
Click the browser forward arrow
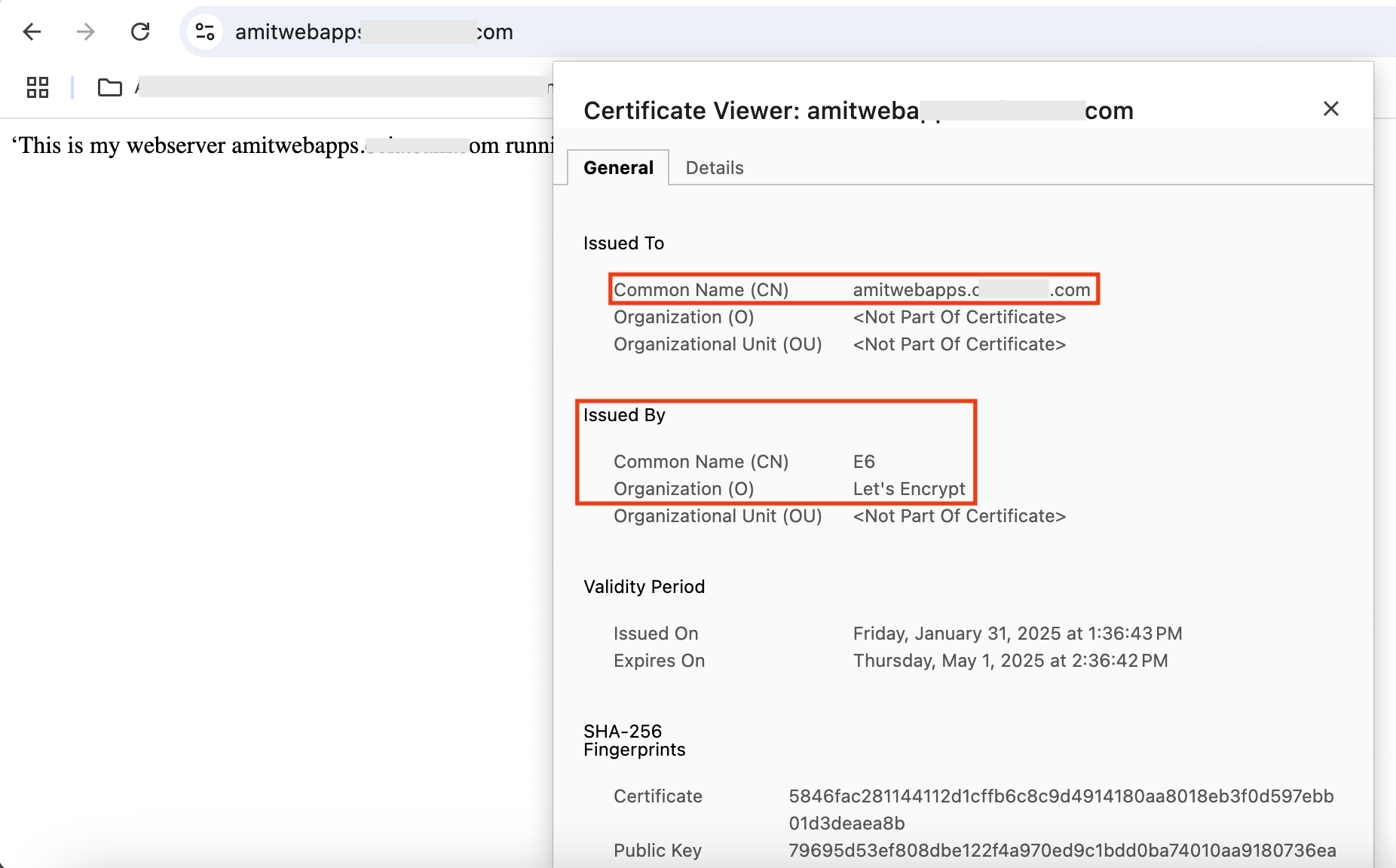(86, 32)
